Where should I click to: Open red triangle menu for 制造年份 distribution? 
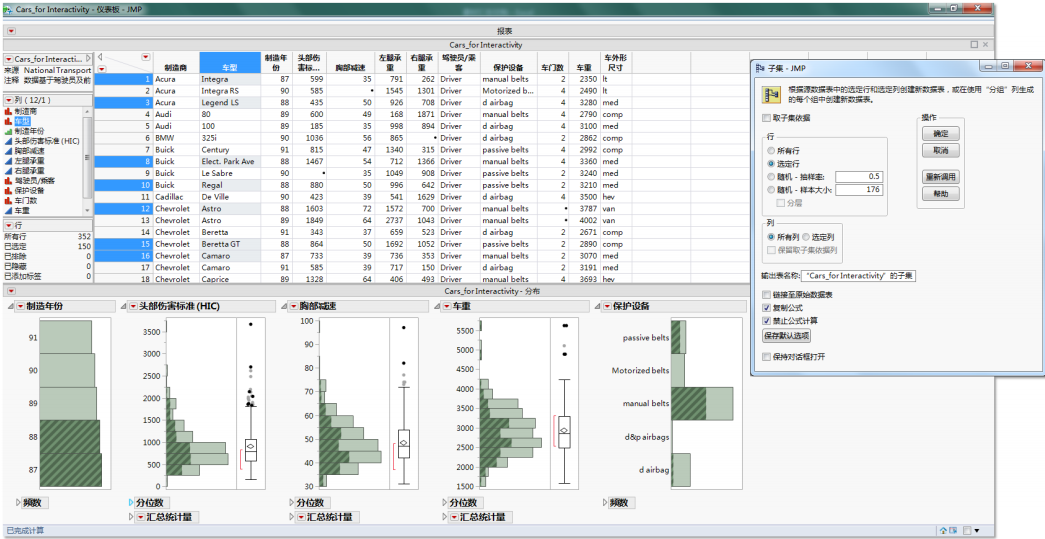pos(20,306)
